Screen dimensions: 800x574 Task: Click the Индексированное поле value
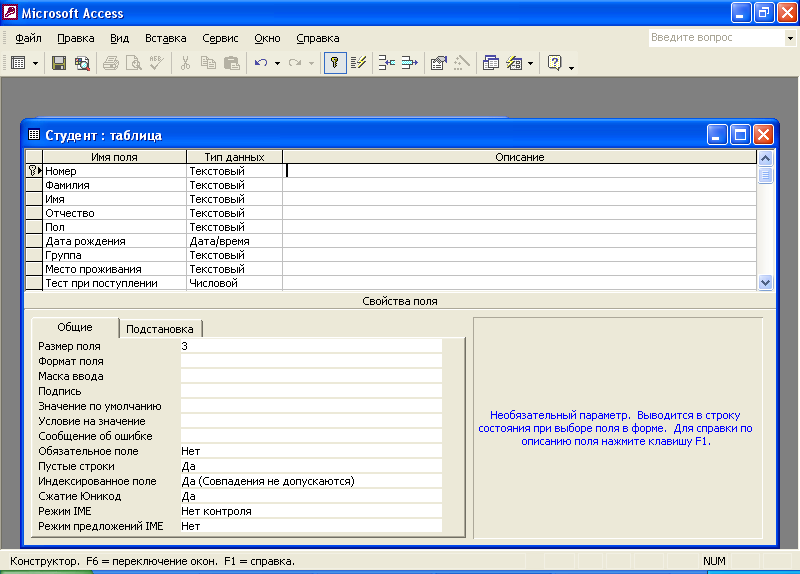(311, 481)
